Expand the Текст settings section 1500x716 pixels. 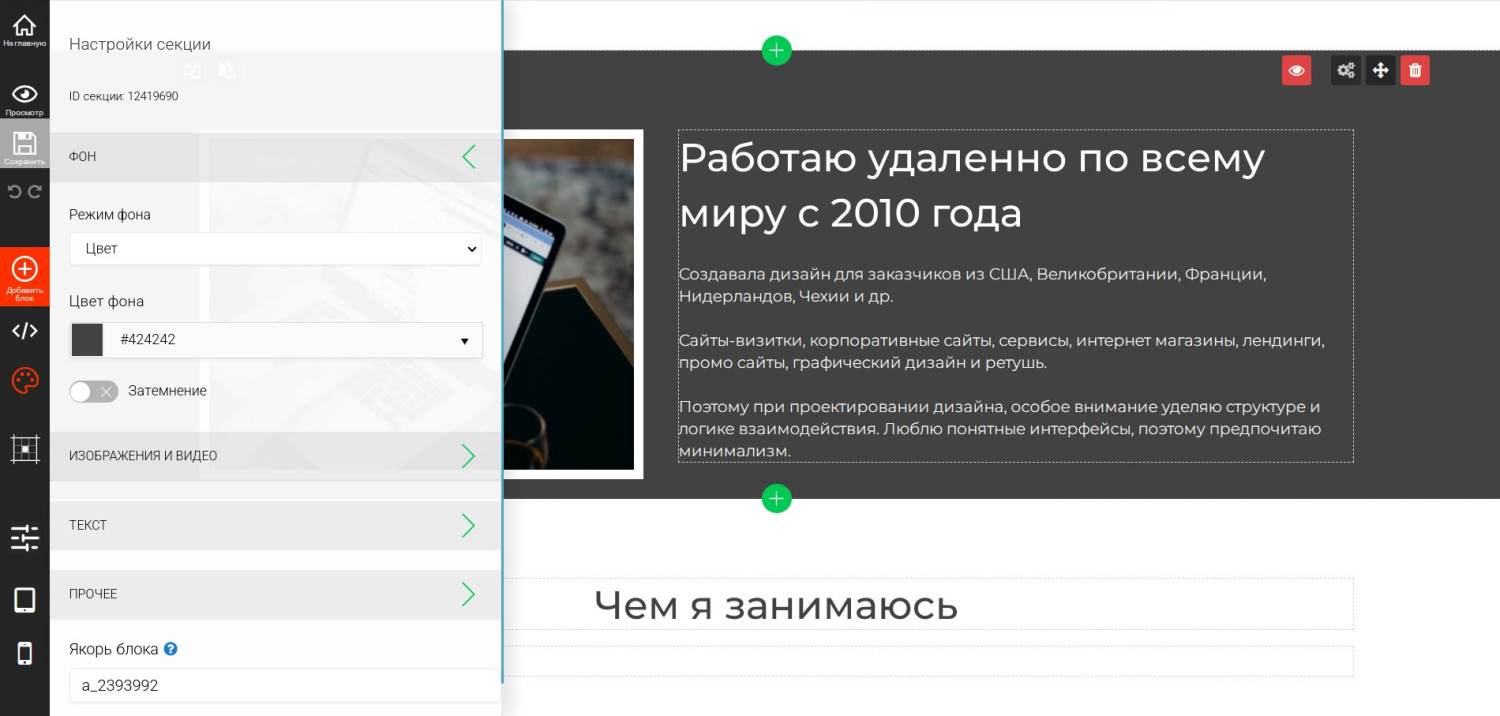pyautogui.click(x=275, y=525)
